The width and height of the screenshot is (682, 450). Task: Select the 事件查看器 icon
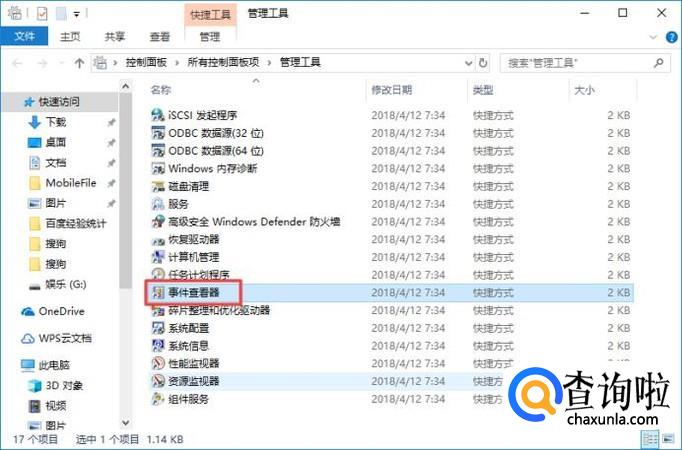coord(157,292)
